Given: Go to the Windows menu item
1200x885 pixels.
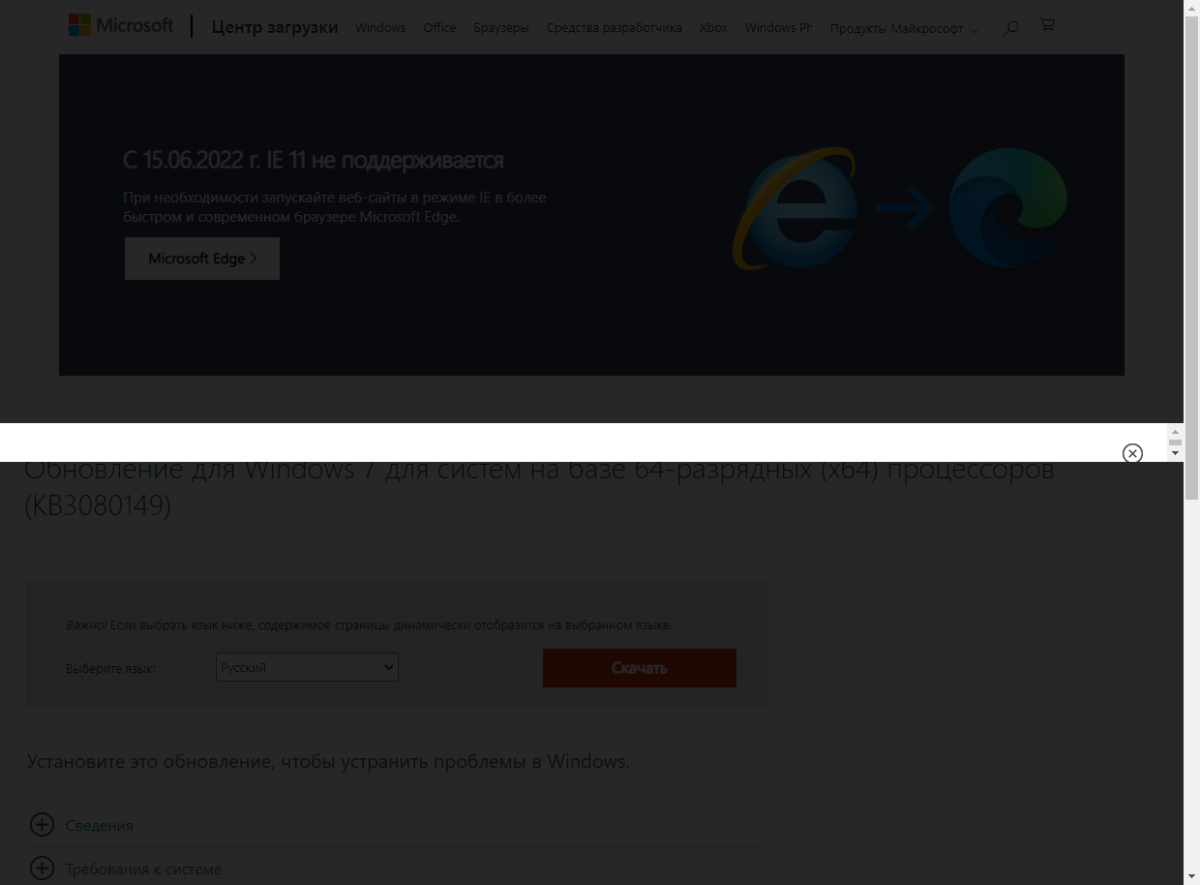Looking at the screenshot, I should coord(380,28).
